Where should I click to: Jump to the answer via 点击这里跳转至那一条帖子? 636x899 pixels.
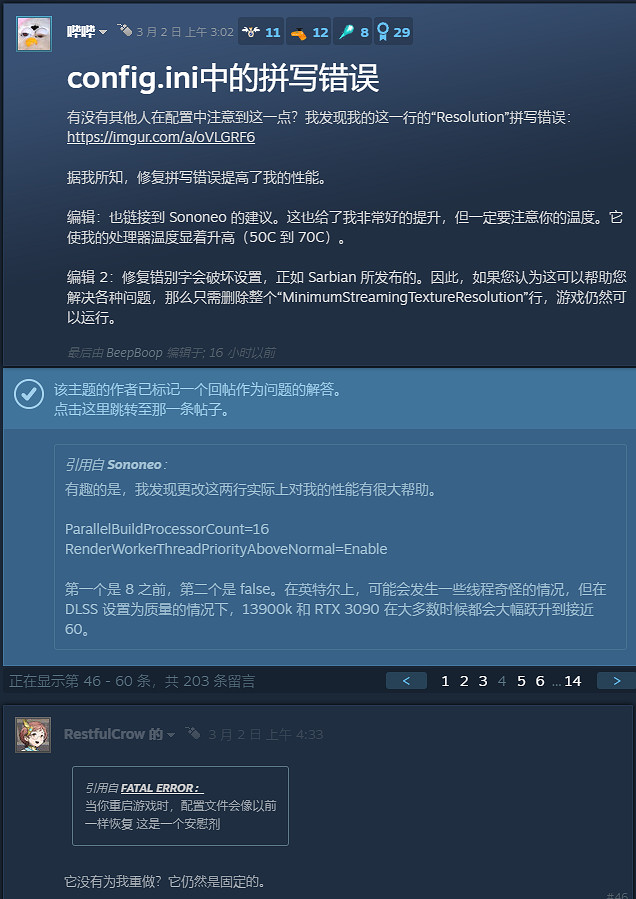click(141, 411)
